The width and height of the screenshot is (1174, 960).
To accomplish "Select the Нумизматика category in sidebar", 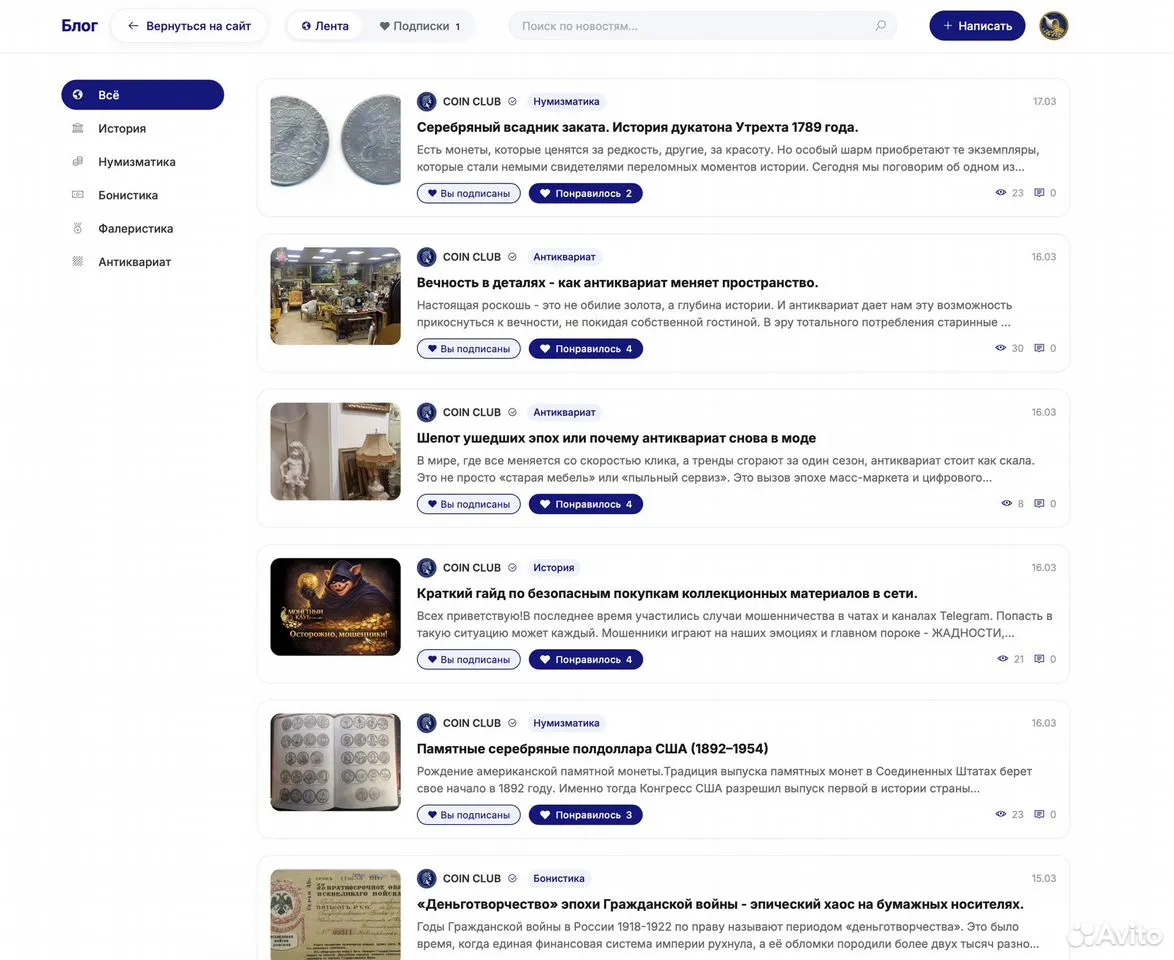I will click(142, 162).
